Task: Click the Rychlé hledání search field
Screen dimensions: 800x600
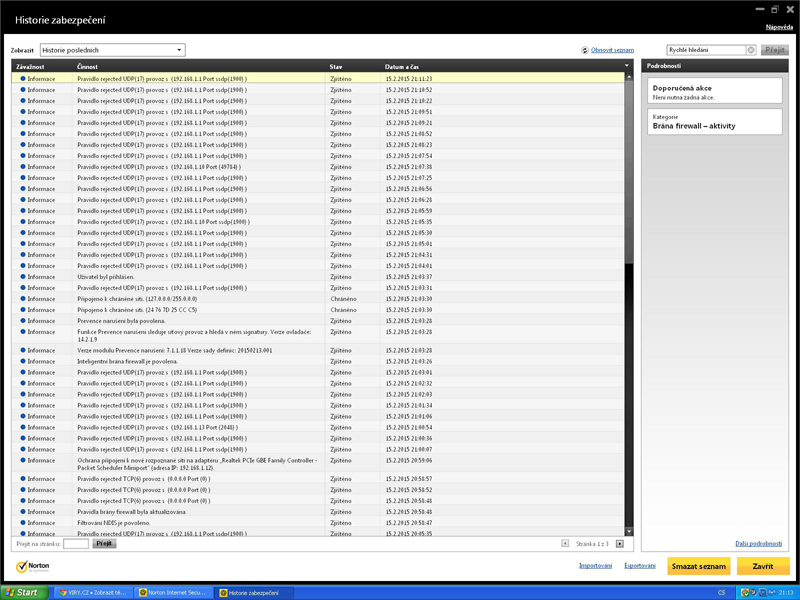Action: coord(706,50)
